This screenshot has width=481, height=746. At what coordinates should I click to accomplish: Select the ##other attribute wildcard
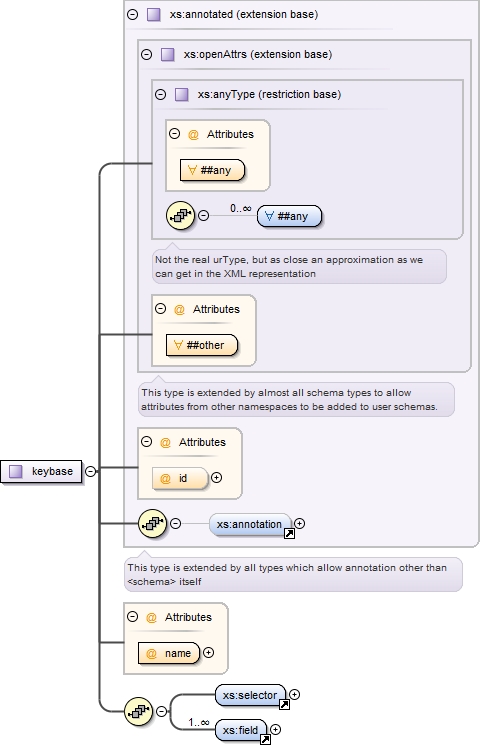(202, 345)
